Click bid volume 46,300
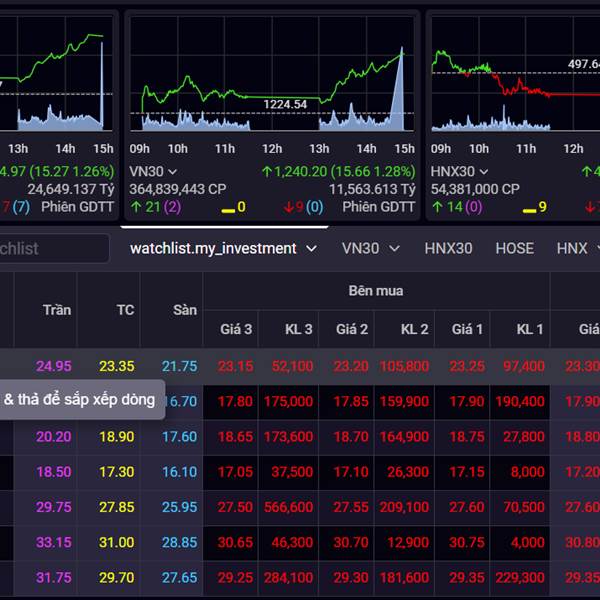600x600 pixels. [x=292, y=542]
